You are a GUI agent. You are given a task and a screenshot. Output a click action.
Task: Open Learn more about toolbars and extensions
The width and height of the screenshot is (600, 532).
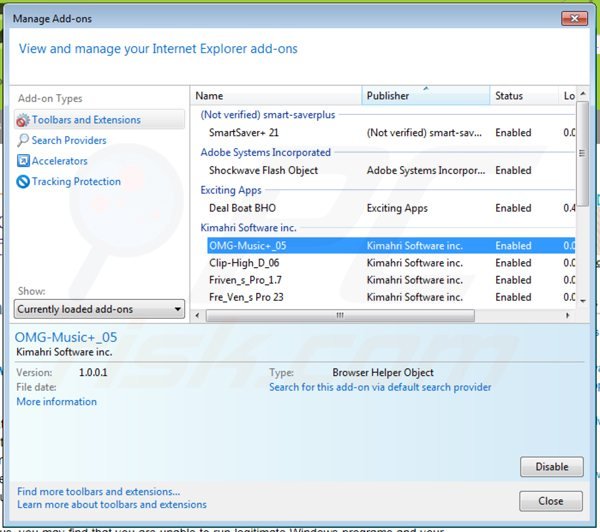(112, 504)
